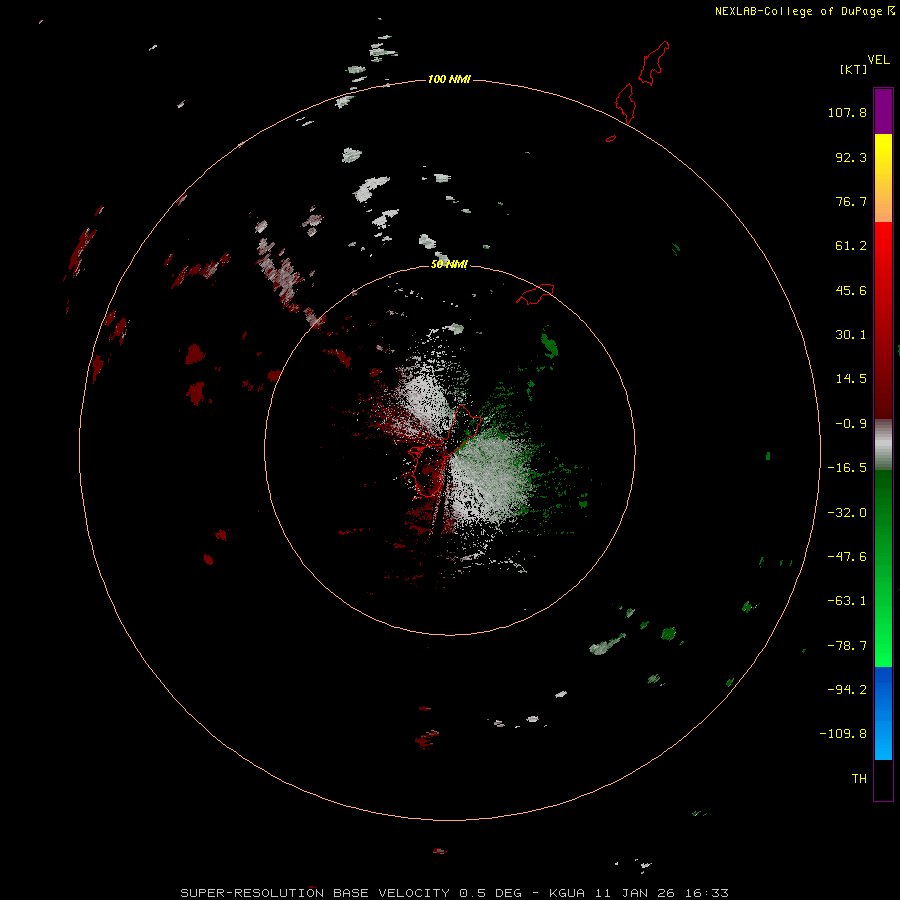The height and width of the screenshot is (900, 900).
Task: Click the Guam island outline at radar center
Action: (x=445, y=451)
